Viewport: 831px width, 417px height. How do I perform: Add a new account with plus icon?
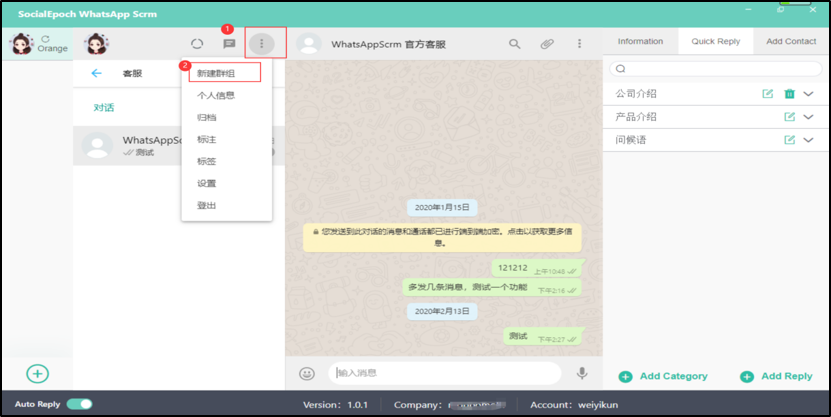pos(38,374)
